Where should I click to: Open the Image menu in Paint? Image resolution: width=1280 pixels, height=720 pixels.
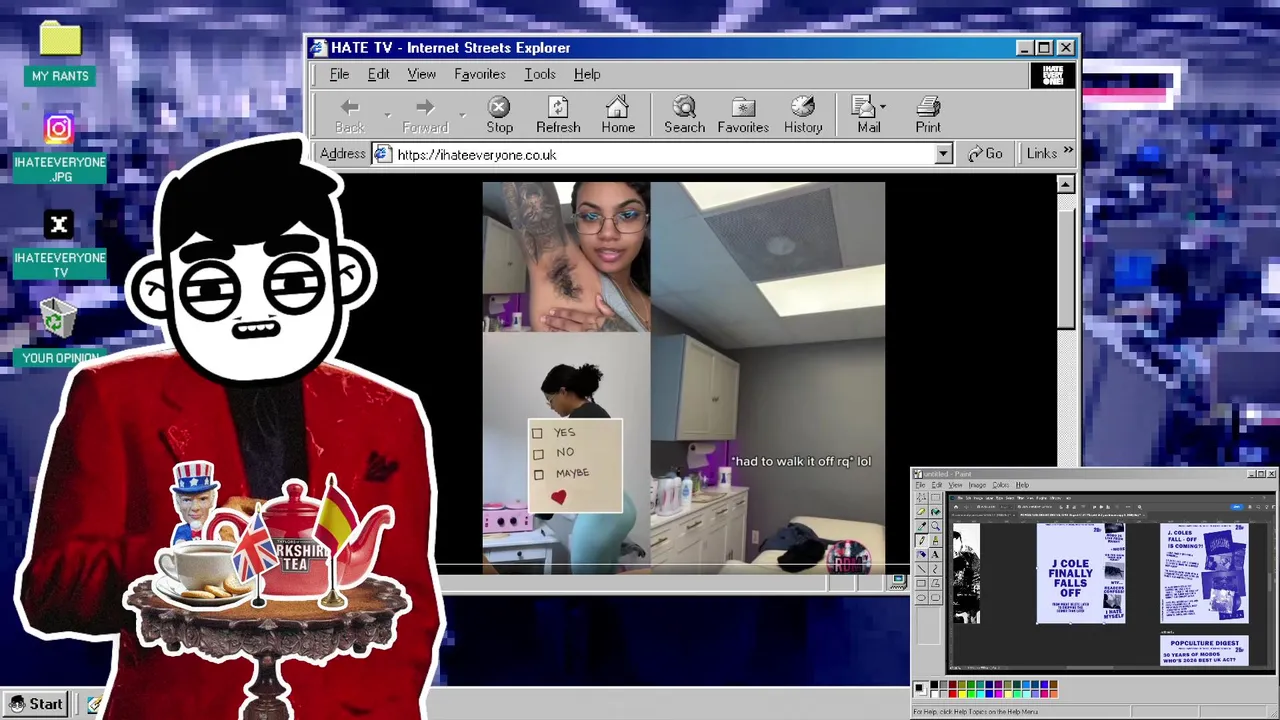(977, 485)
